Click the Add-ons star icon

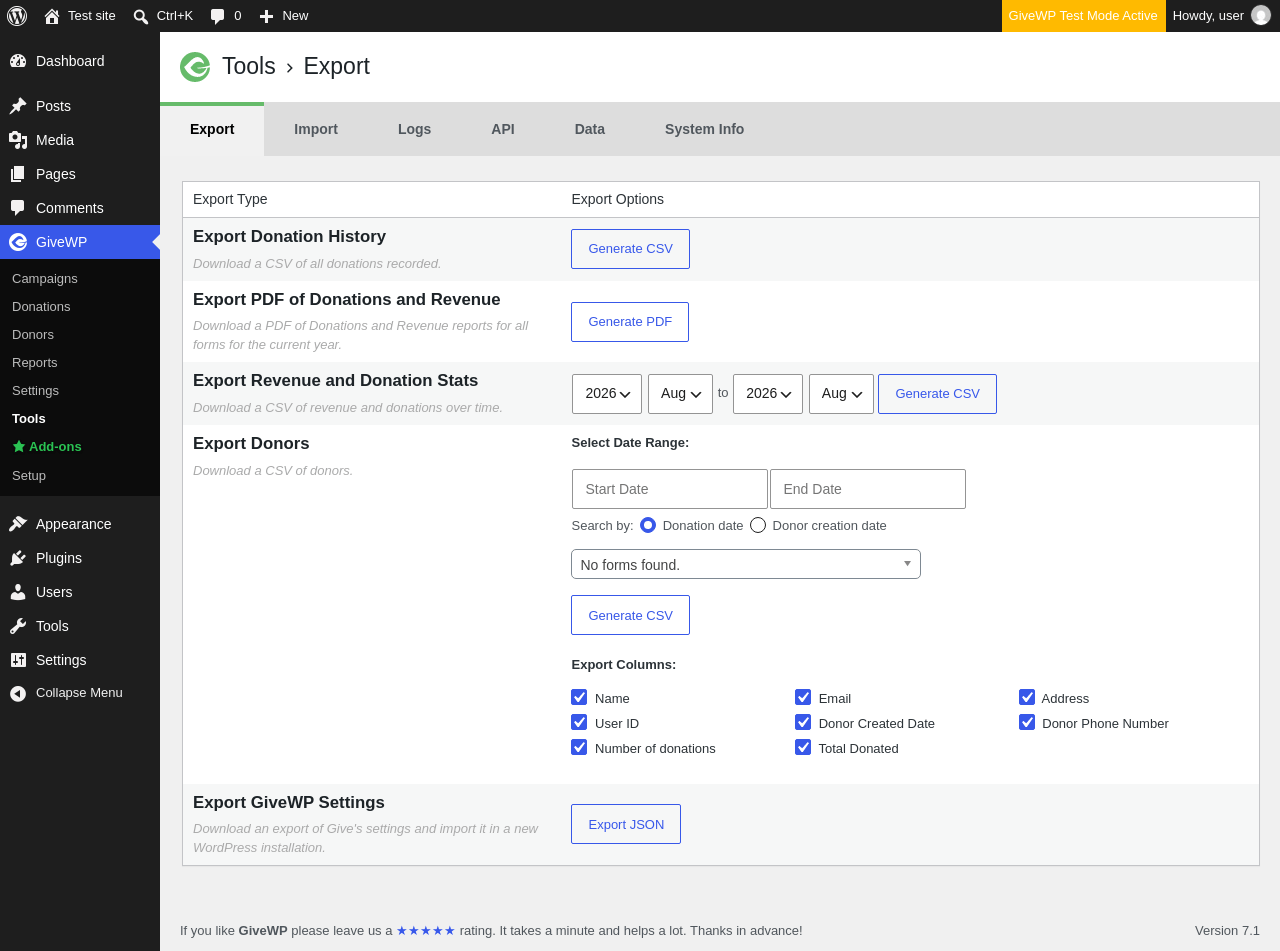[18, 447]
